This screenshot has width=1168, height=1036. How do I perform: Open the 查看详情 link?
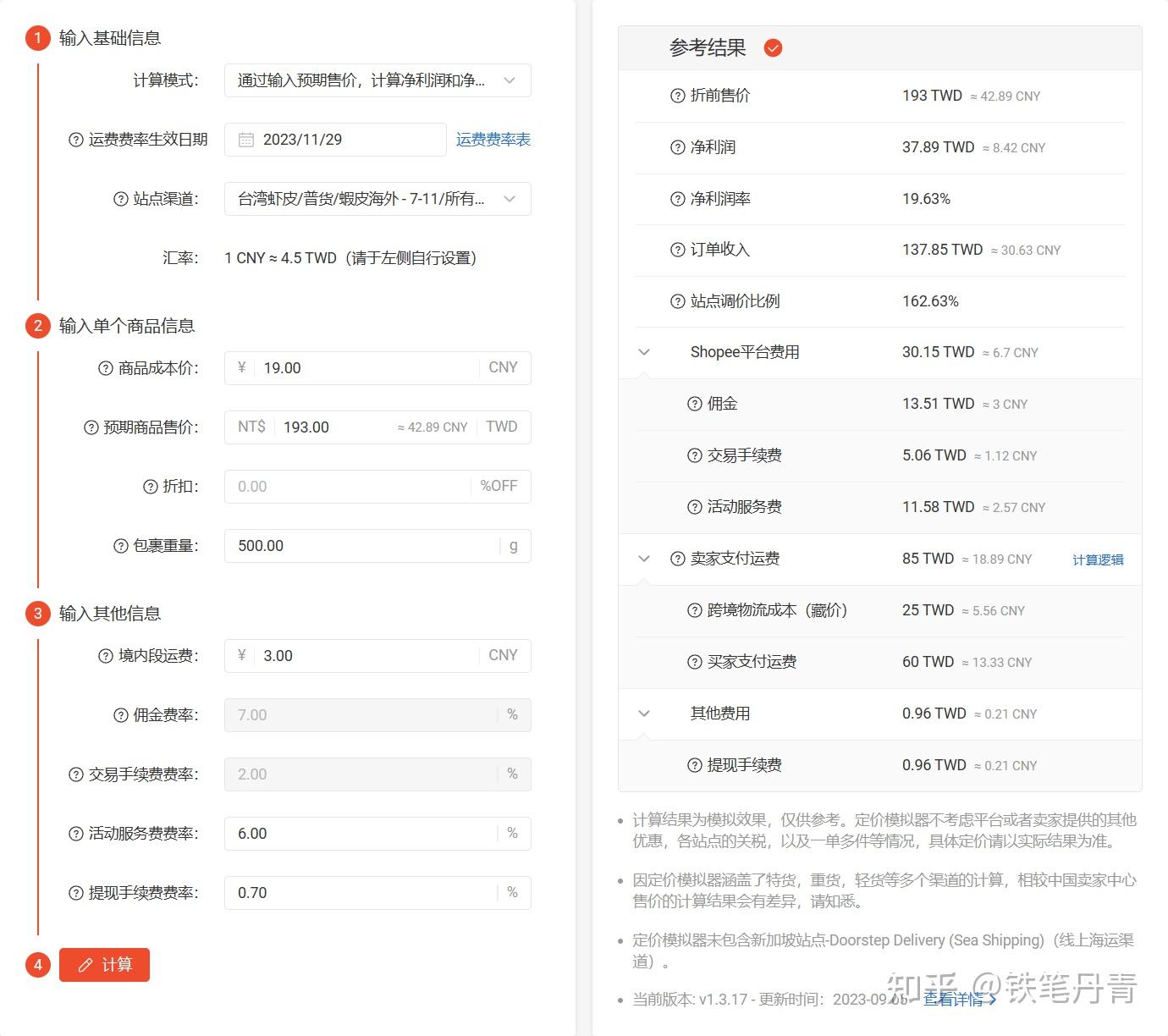[958, 1000]
